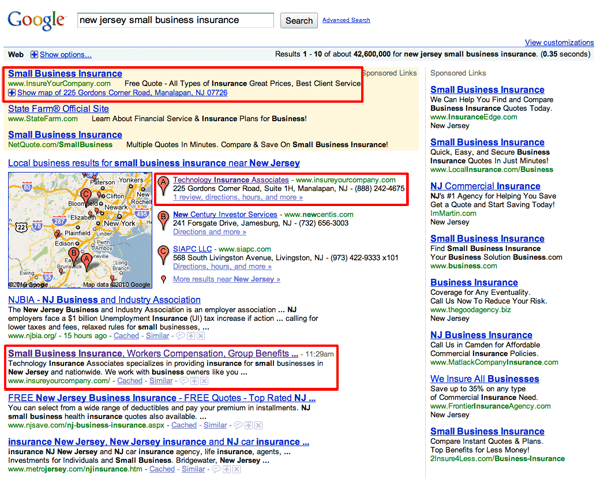Click map pin B on the map thumbnail
Image resolution: width=600 pixels, height=479 pixels.
[x=73, y=257]
